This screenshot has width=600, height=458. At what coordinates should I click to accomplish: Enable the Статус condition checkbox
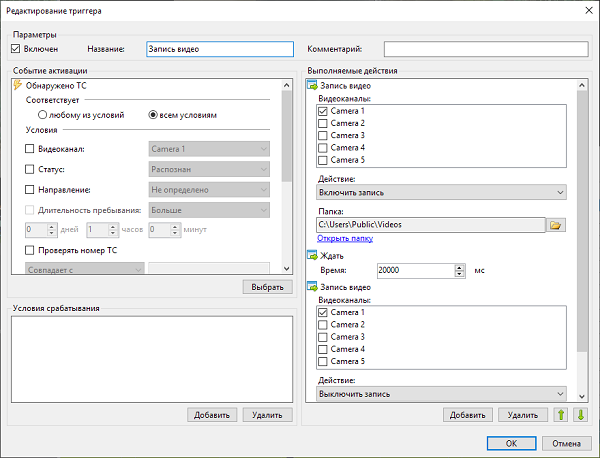(x=29, y=169)
